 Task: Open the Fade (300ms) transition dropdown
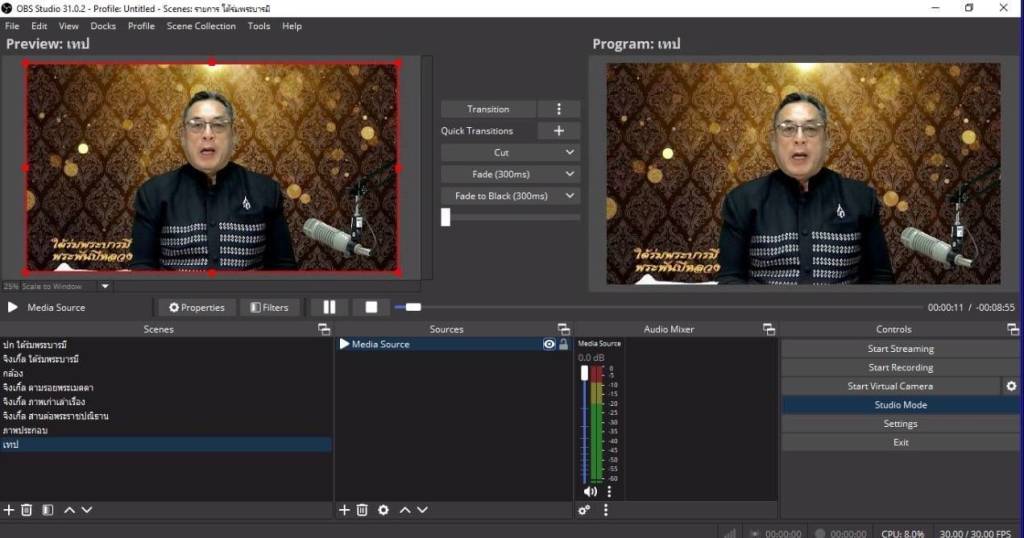click(570, 175)
